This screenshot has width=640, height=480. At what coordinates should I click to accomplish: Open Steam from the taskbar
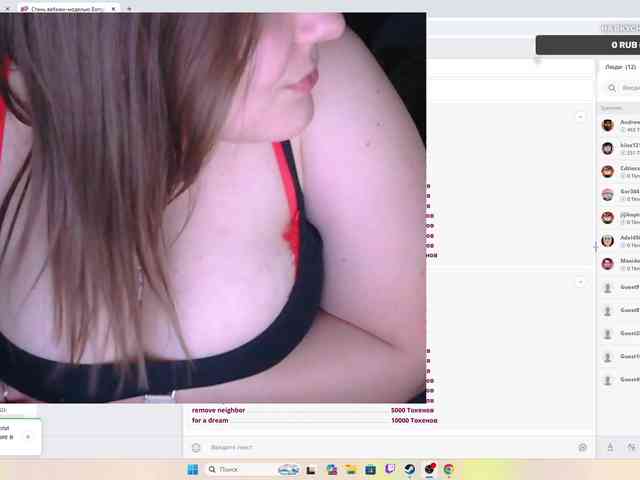point(409,469)
